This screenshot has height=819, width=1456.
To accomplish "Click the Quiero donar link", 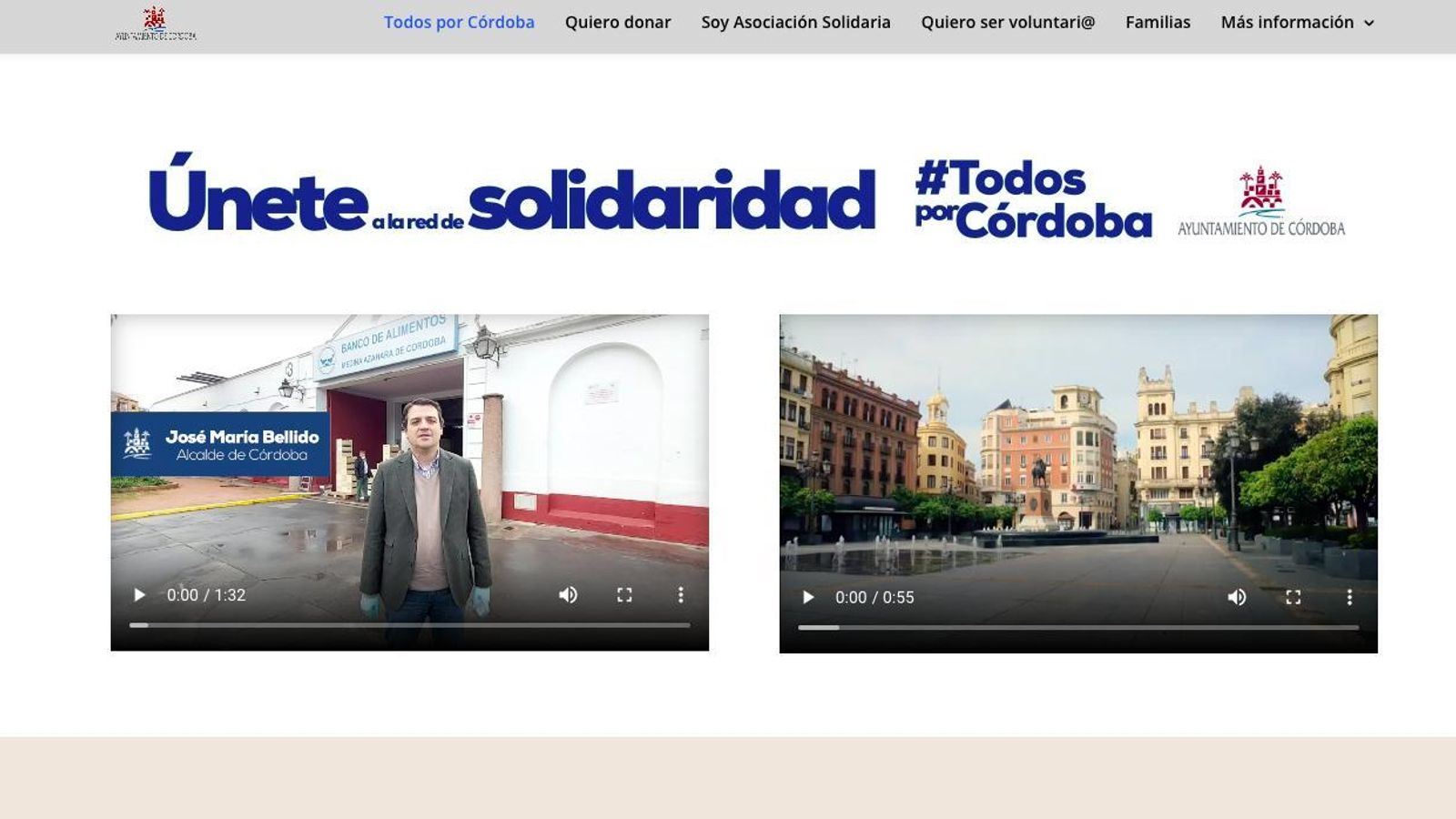I will (618, 22).
